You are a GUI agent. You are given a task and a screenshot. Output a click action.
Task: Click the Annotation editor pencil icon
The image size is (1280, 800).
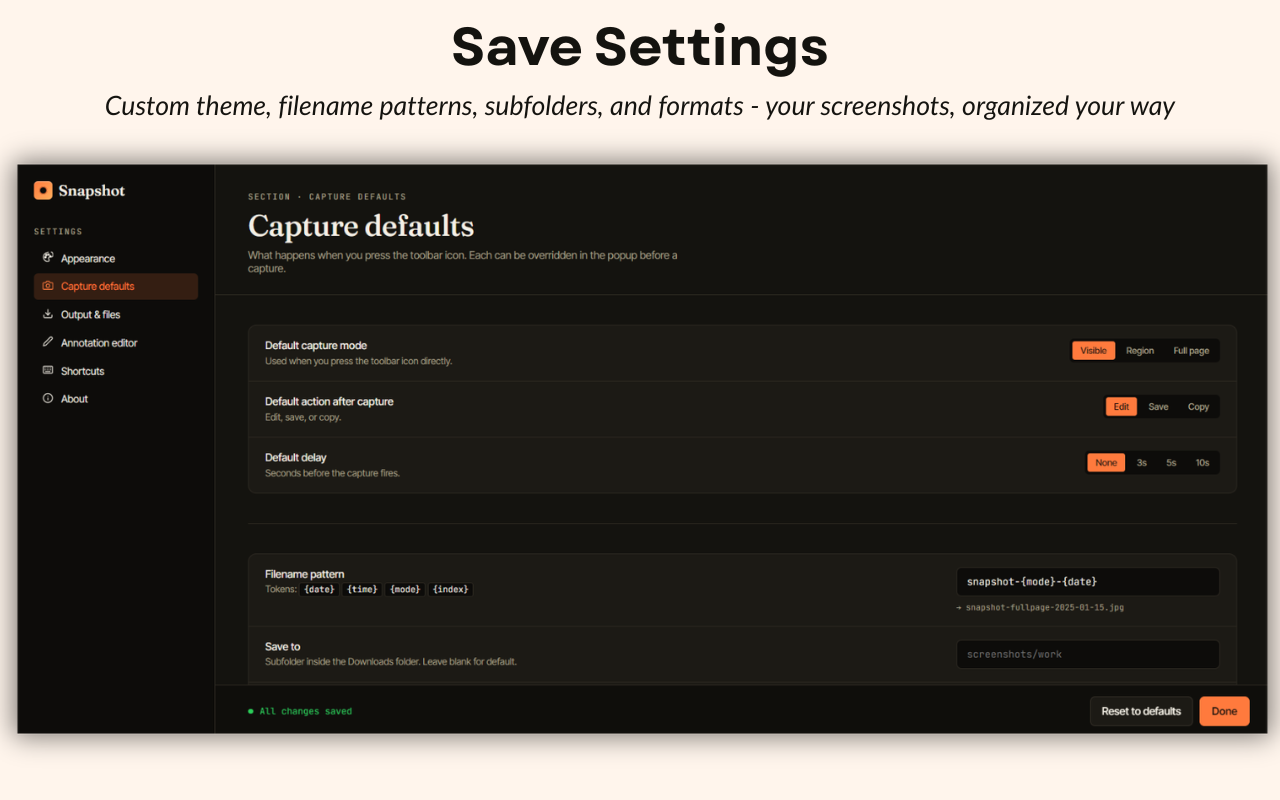[48, 342]
